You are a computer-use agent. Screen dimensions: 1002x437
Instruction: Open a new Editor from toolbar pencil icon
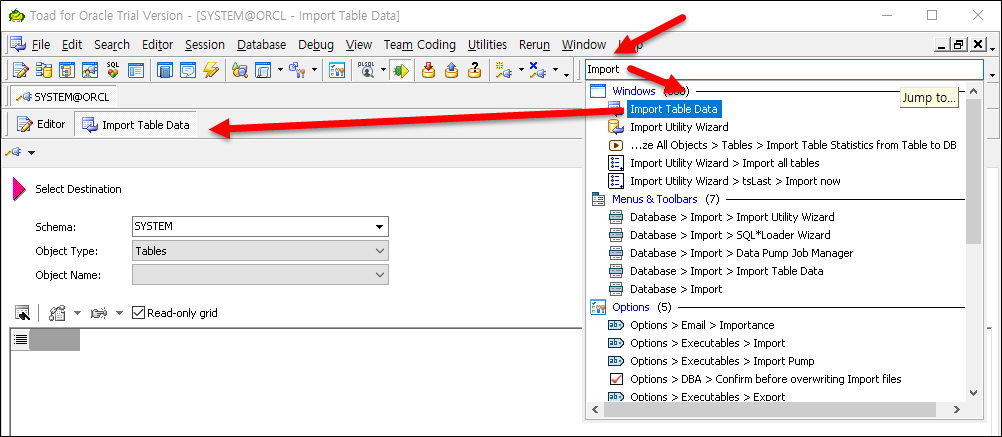click(x=20, y=70)
